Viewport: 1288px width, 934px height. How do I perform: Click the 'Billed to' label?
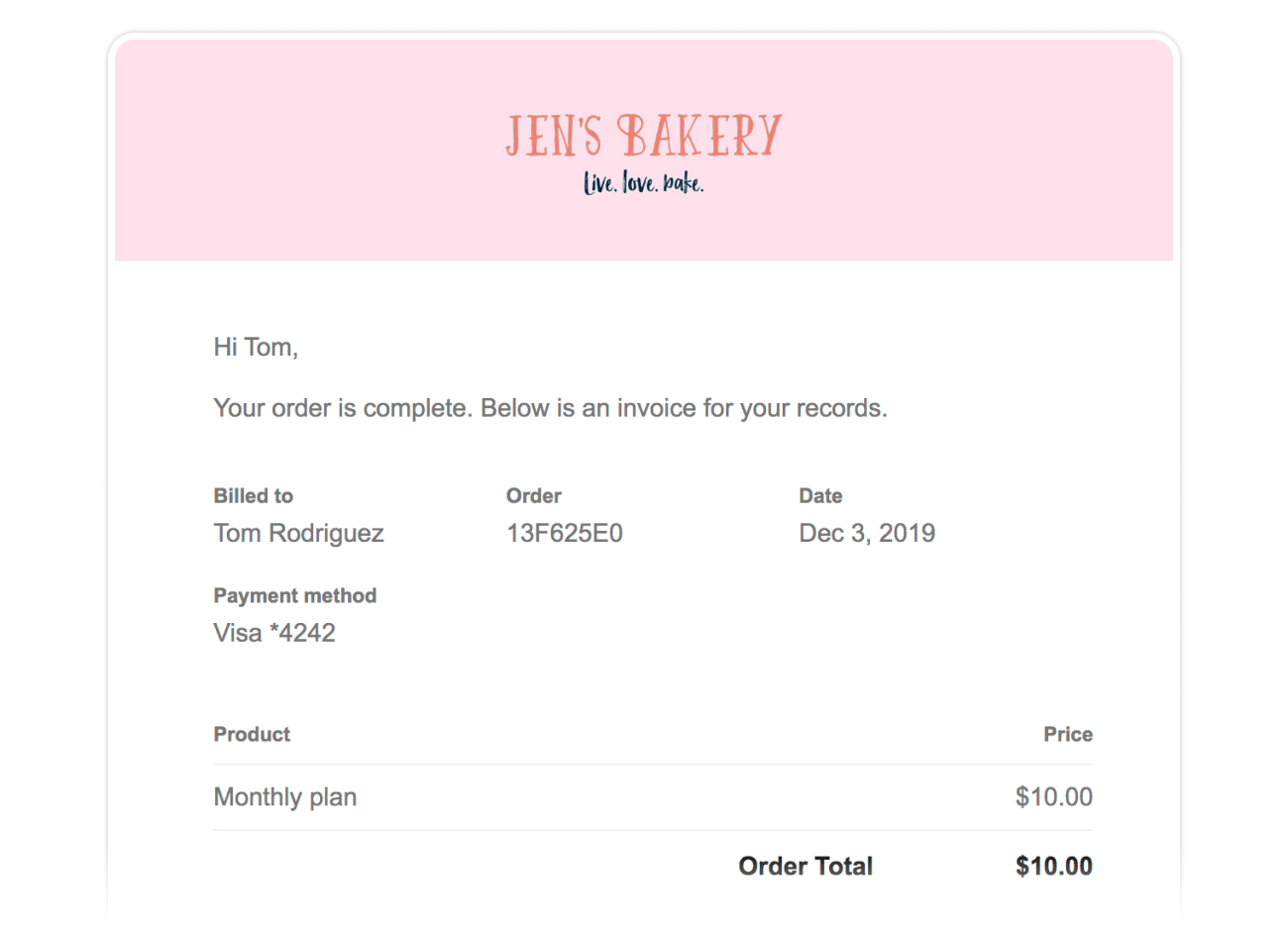(254, 496)
